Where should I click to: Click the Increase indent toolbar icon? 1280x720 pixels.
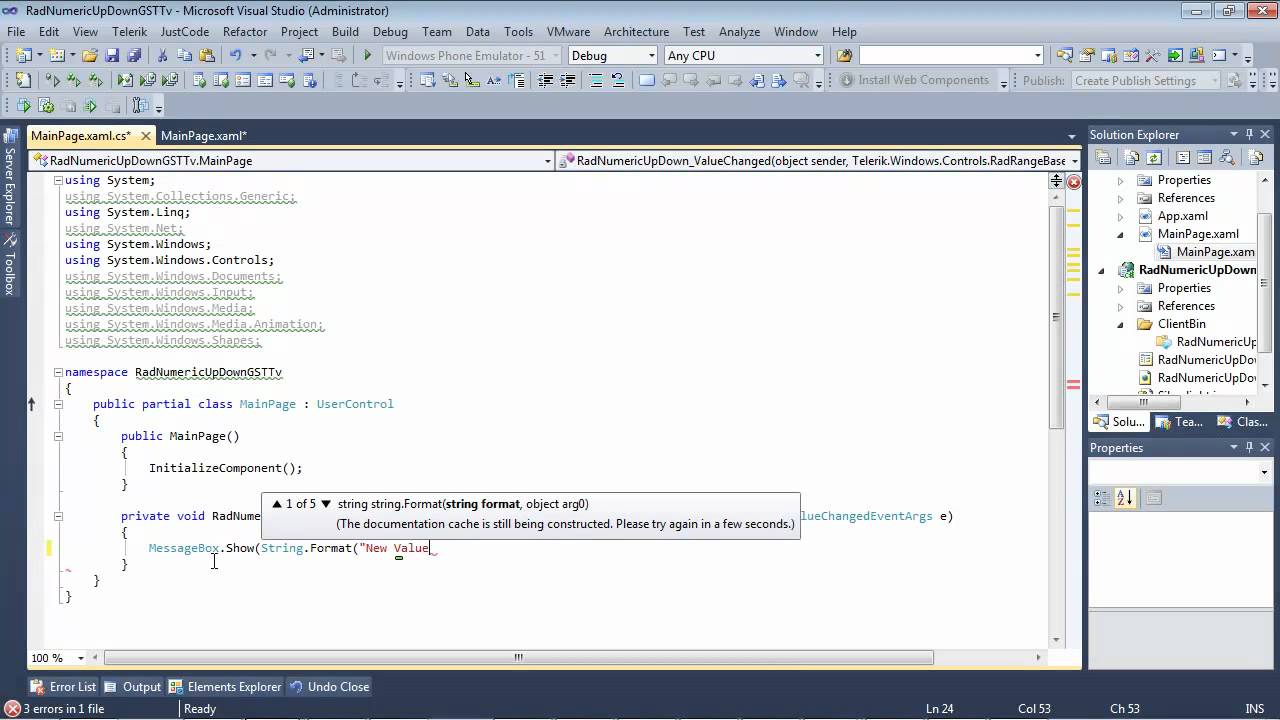coord(567,80)
